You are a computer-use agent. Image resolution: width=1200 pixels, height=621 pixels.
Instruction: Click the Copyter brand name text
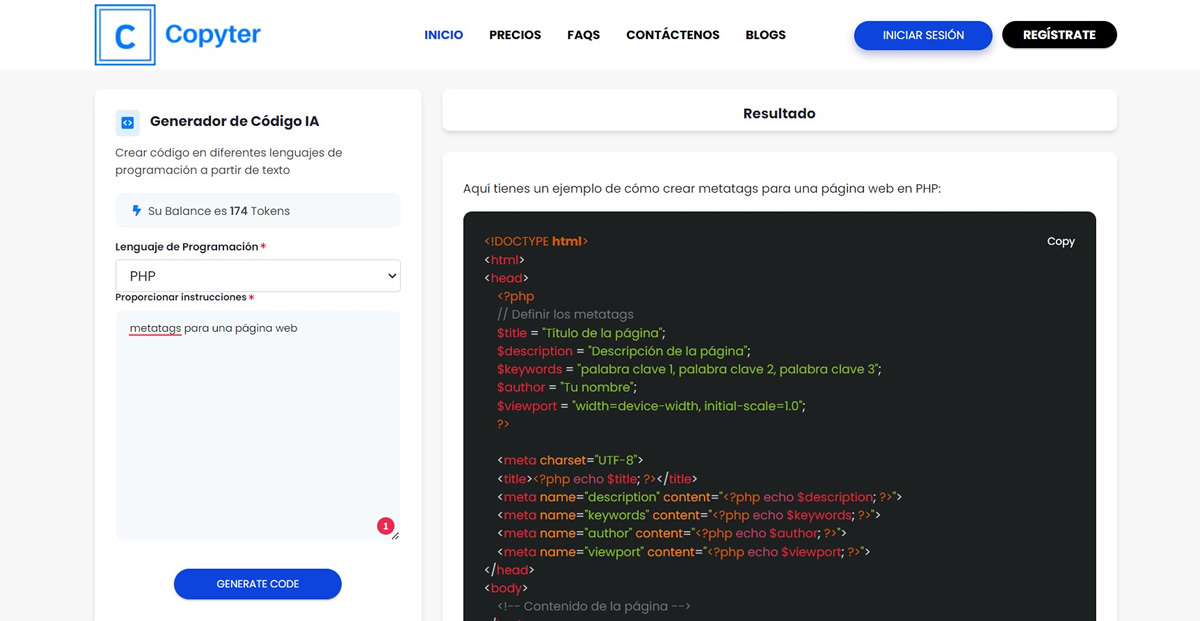tap(212, 35)
